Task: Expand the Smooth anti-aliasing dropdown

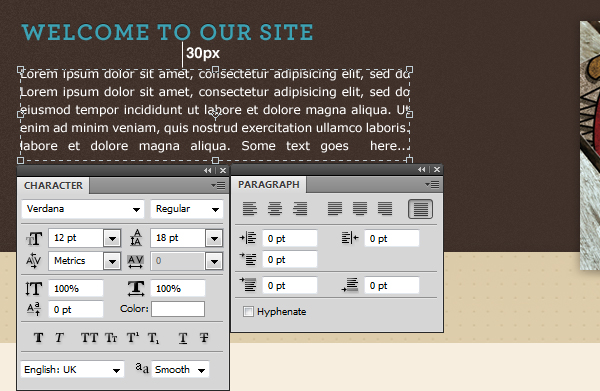Action: tap(180, 370)
